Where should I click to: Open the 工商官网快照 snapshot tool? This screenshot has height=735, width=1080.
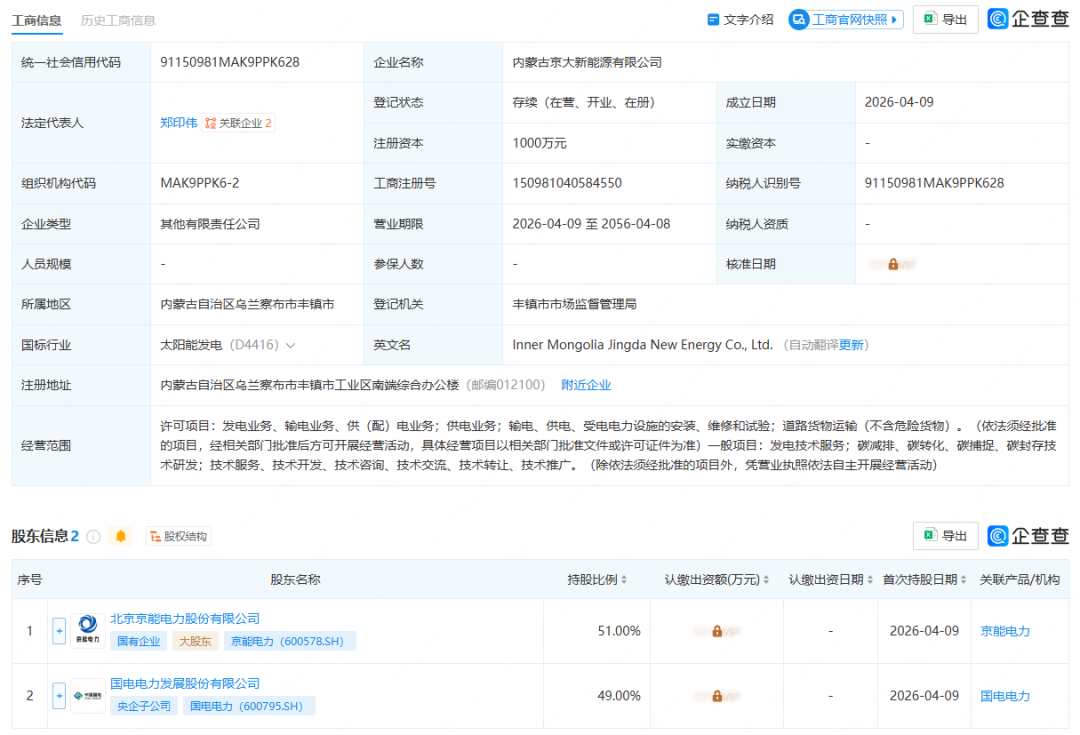click(846, 19)
